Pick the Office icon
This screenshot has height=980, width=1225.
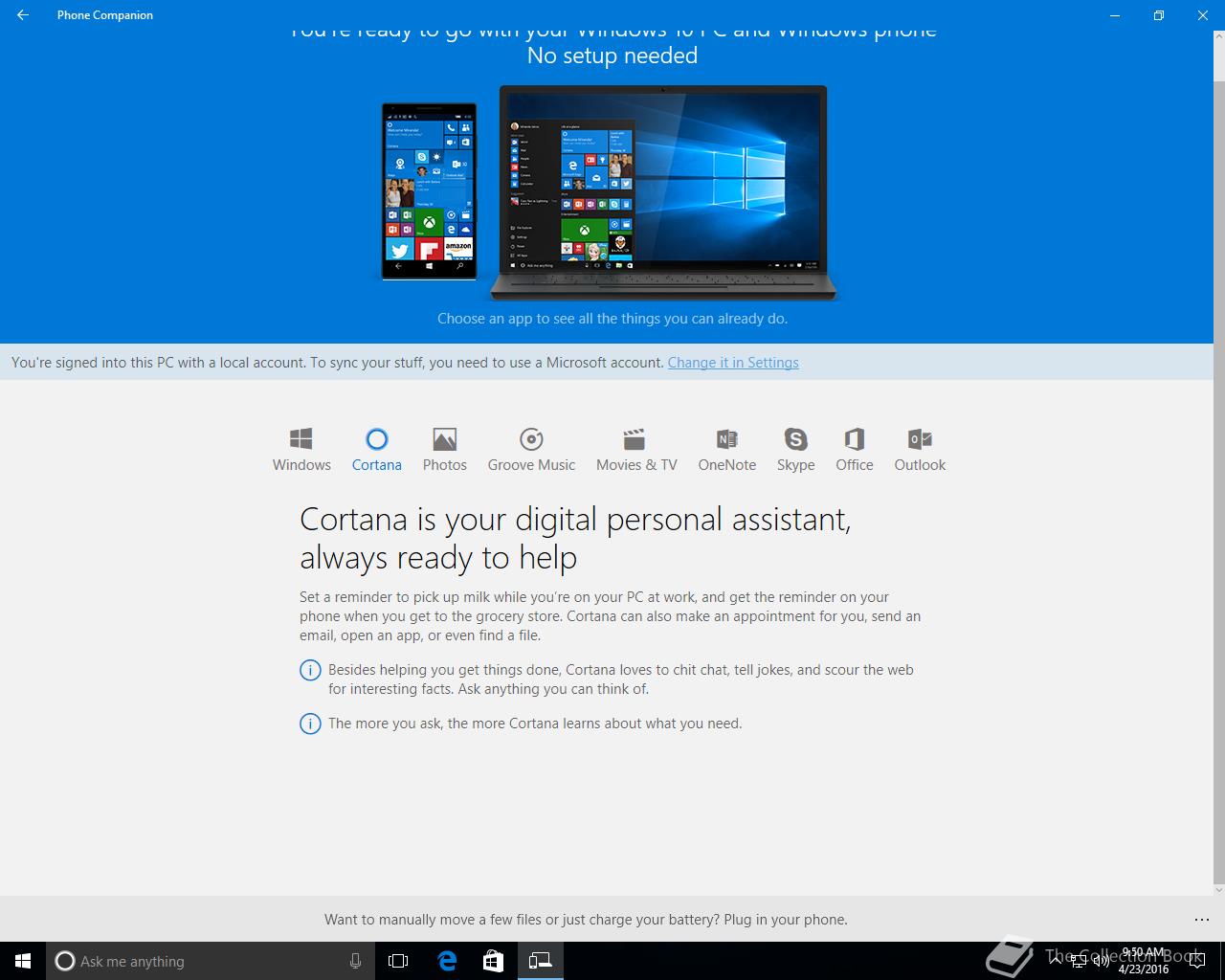(855, 439)
